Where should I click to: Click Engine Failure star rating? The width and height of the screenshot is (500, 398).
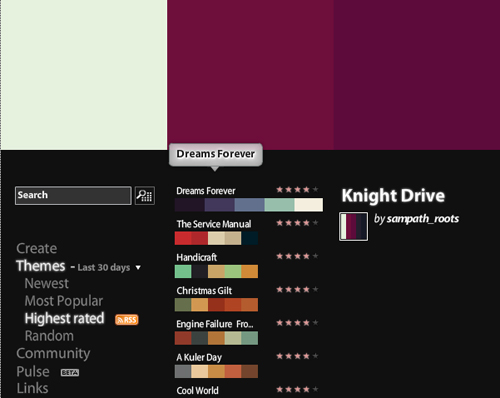click(x=297, y=323)
